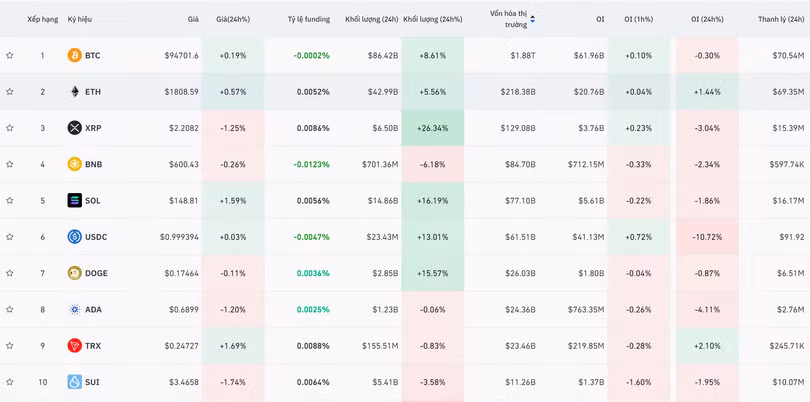Click the XRP coin icon

[74, 128]
